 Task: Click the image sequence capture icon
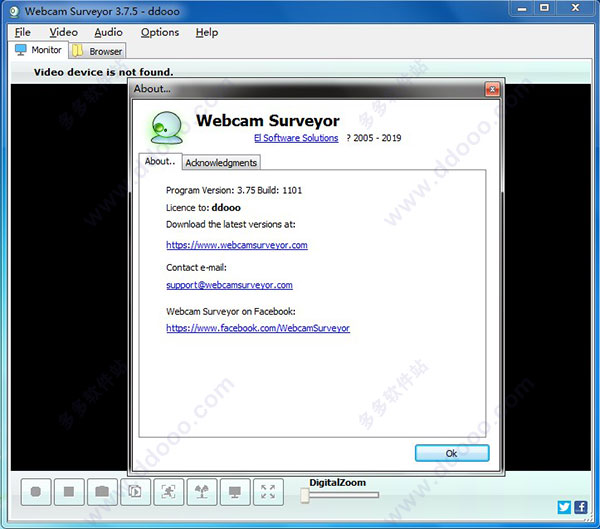click(135, 492)
